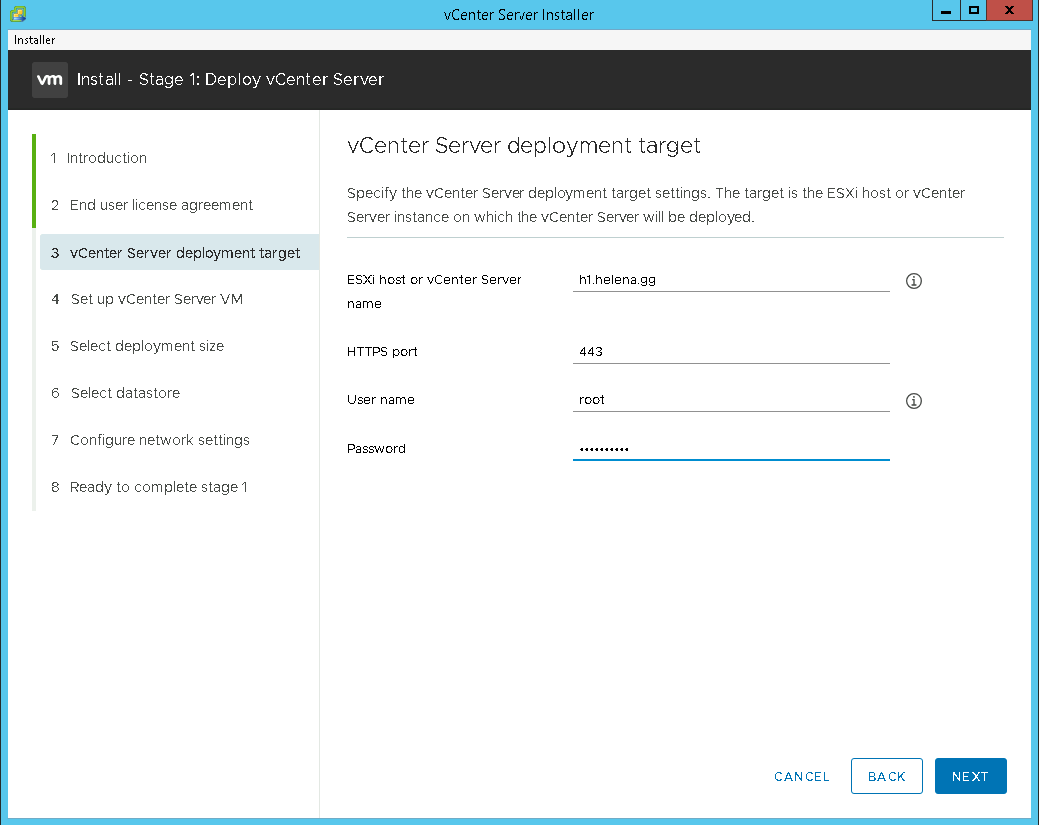Click the ESXi host name input field
This screenshot has height=825, width=1039.
pos(730,280)
